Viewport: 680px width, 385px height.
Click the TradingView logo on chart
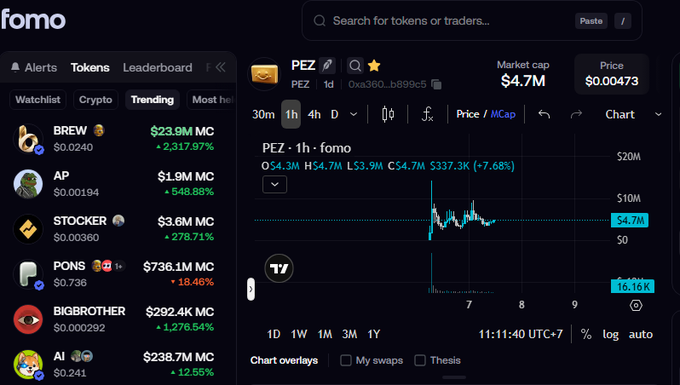pos(279,268)
